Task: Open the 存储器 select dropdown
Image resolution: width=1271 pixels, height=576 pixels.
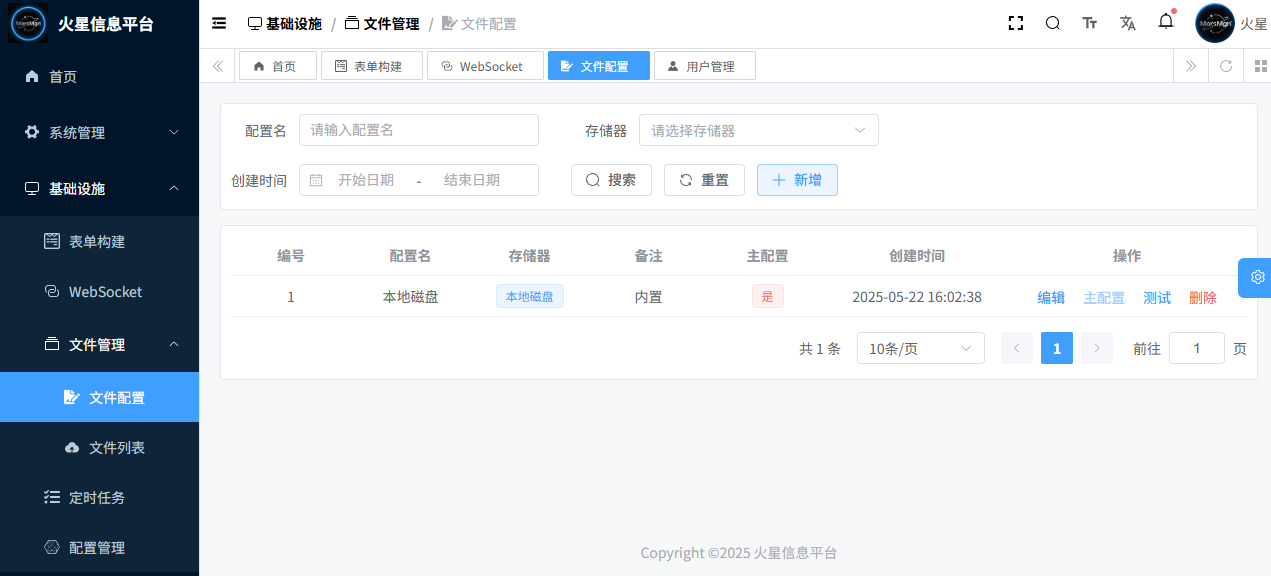Action: click(x=759, y=130)
